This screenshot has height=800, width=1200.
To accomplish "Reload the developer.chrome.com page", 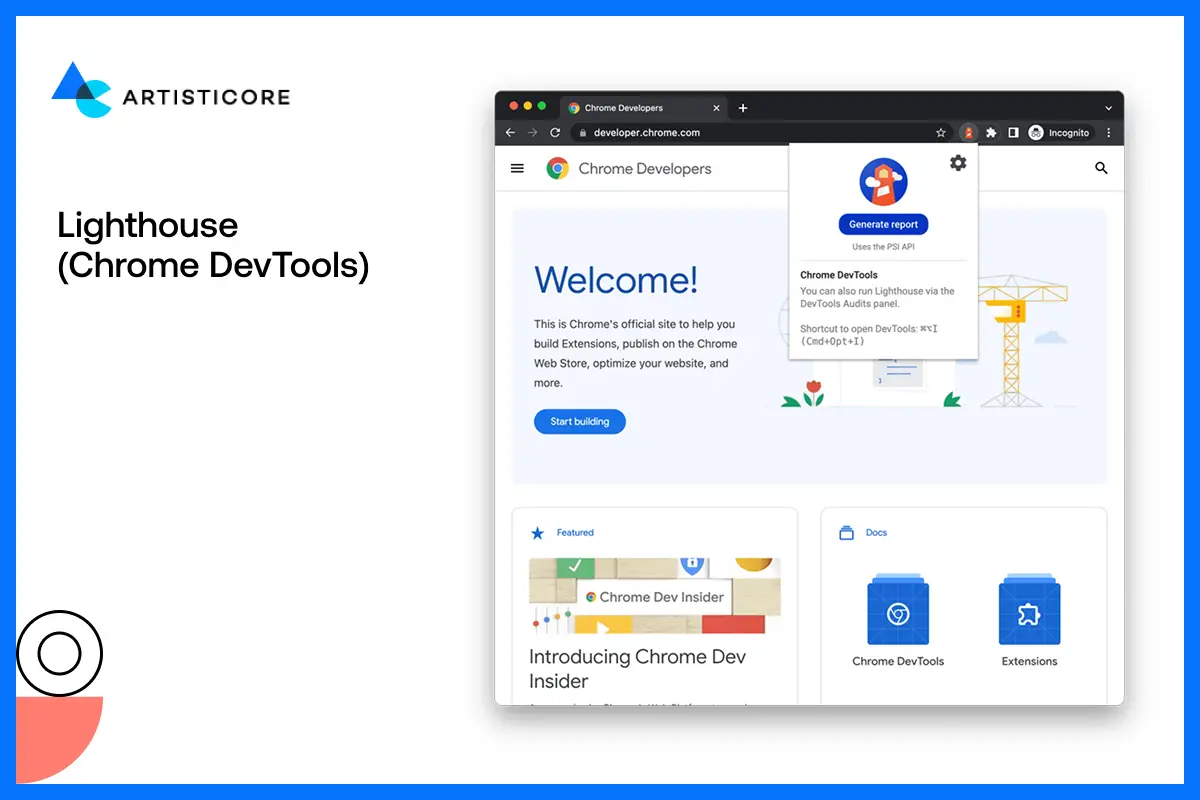I will [x=556, y=132].
